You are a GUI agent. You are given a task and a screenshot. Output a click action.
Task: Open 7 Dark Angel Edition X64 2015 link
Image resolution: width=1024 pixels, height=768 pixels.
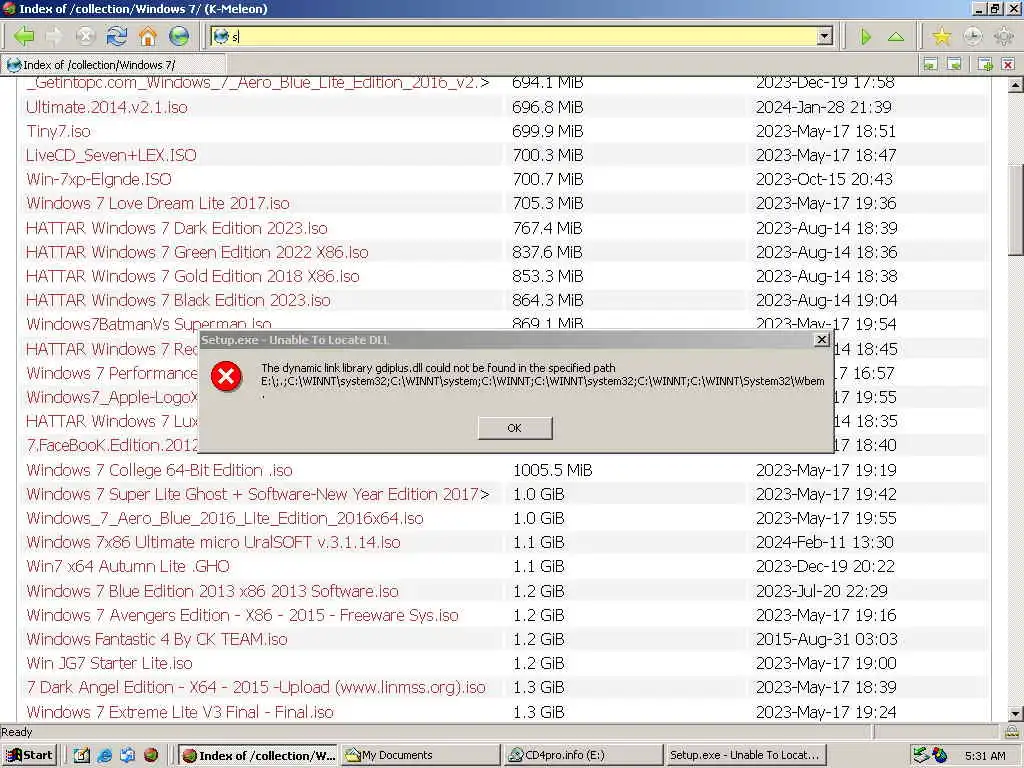255,688
